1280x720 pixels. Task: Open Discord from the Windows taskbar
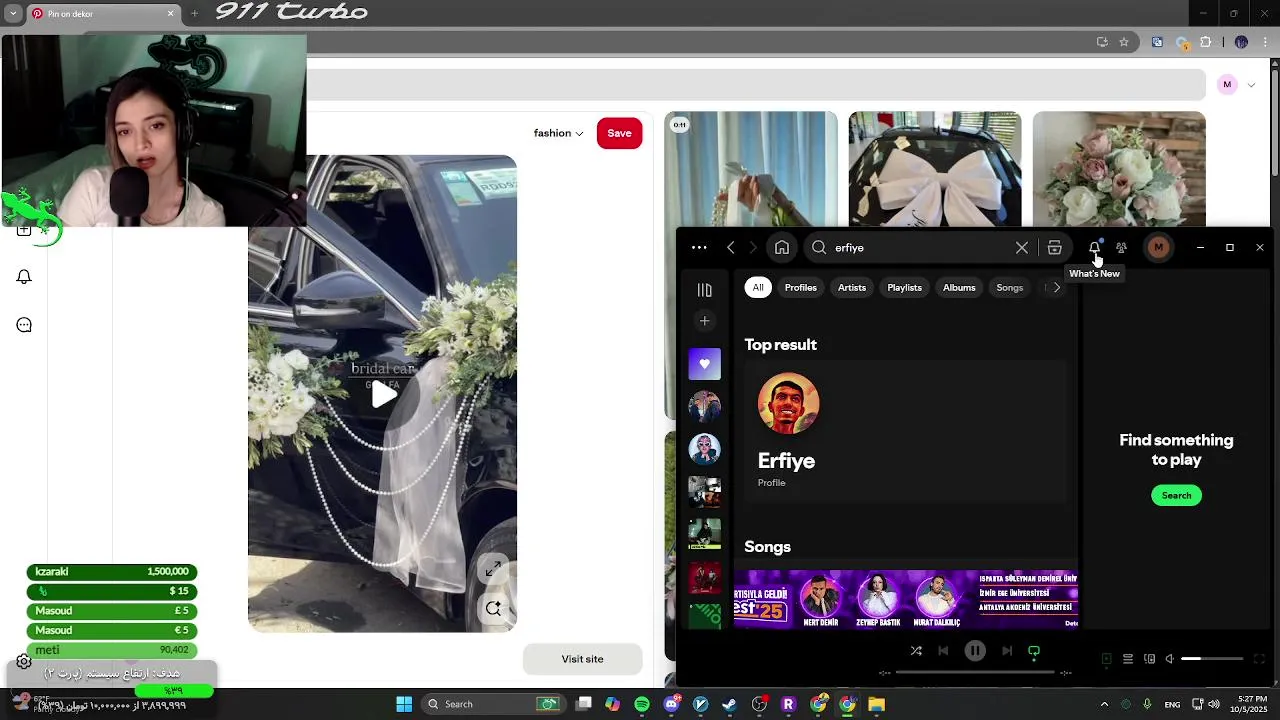click(671, 705)
